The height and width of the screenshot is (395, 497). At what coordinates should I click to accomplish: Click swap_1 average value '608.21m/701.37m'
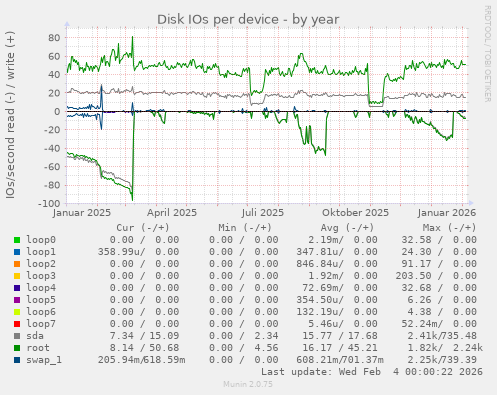coord(340,360)
